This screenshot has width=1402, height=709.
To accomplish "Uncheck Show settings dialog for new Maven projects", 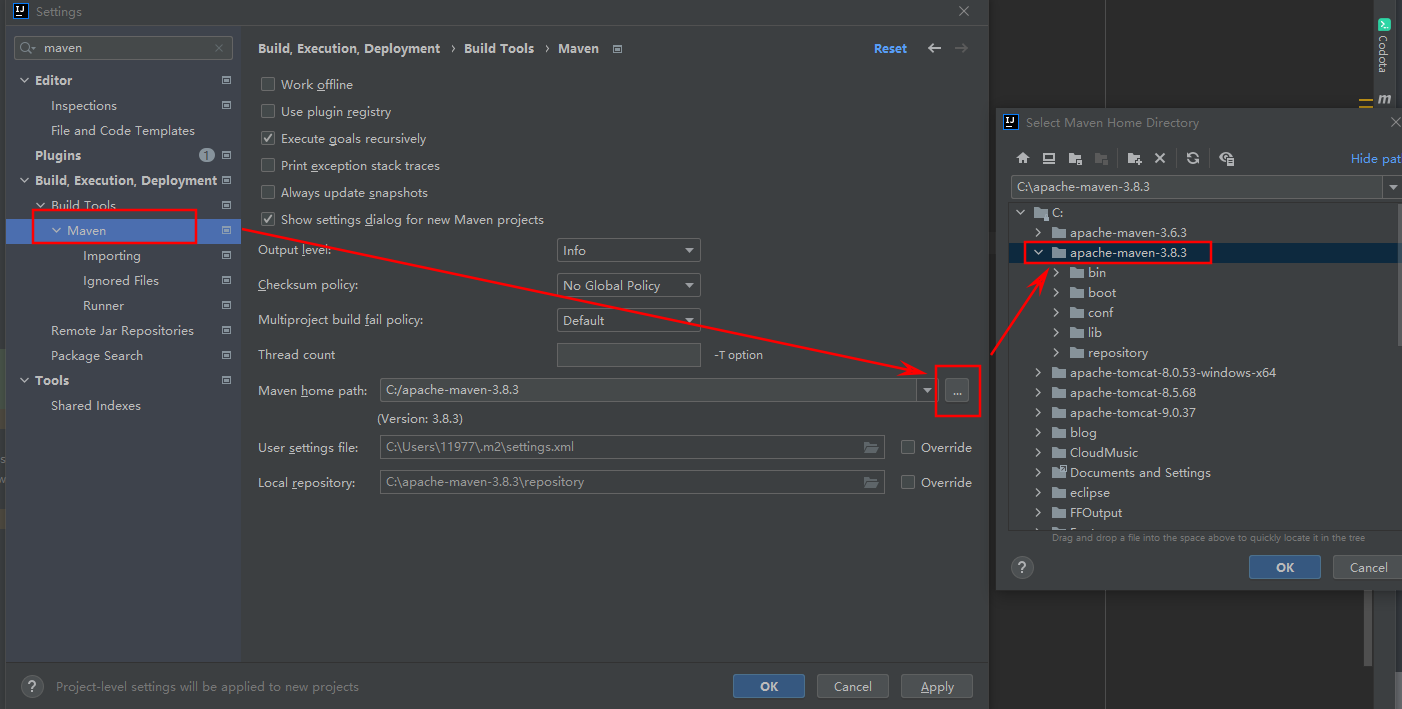I will click(x=268, y=219).
